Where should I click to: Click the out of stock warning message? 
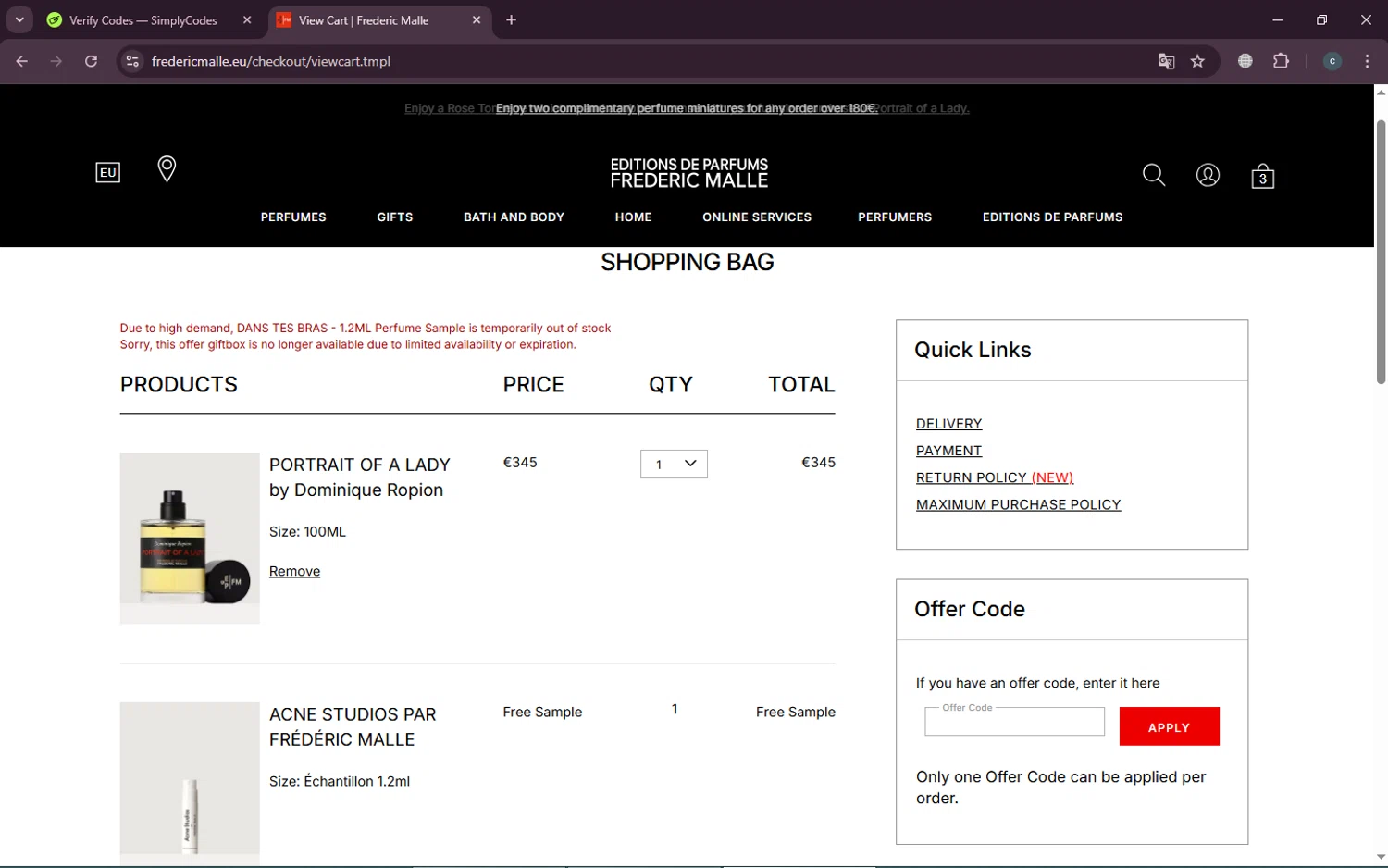366,328
